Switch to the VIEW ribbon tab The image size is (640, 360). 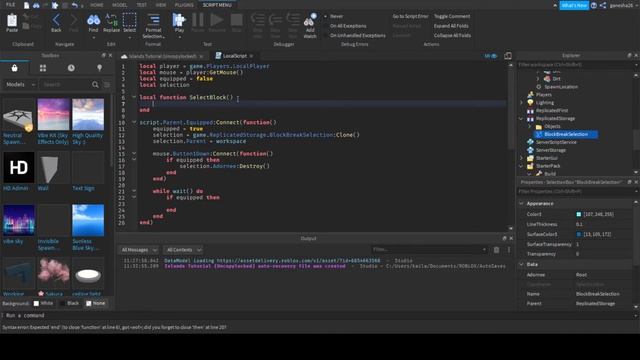[161, 5]
